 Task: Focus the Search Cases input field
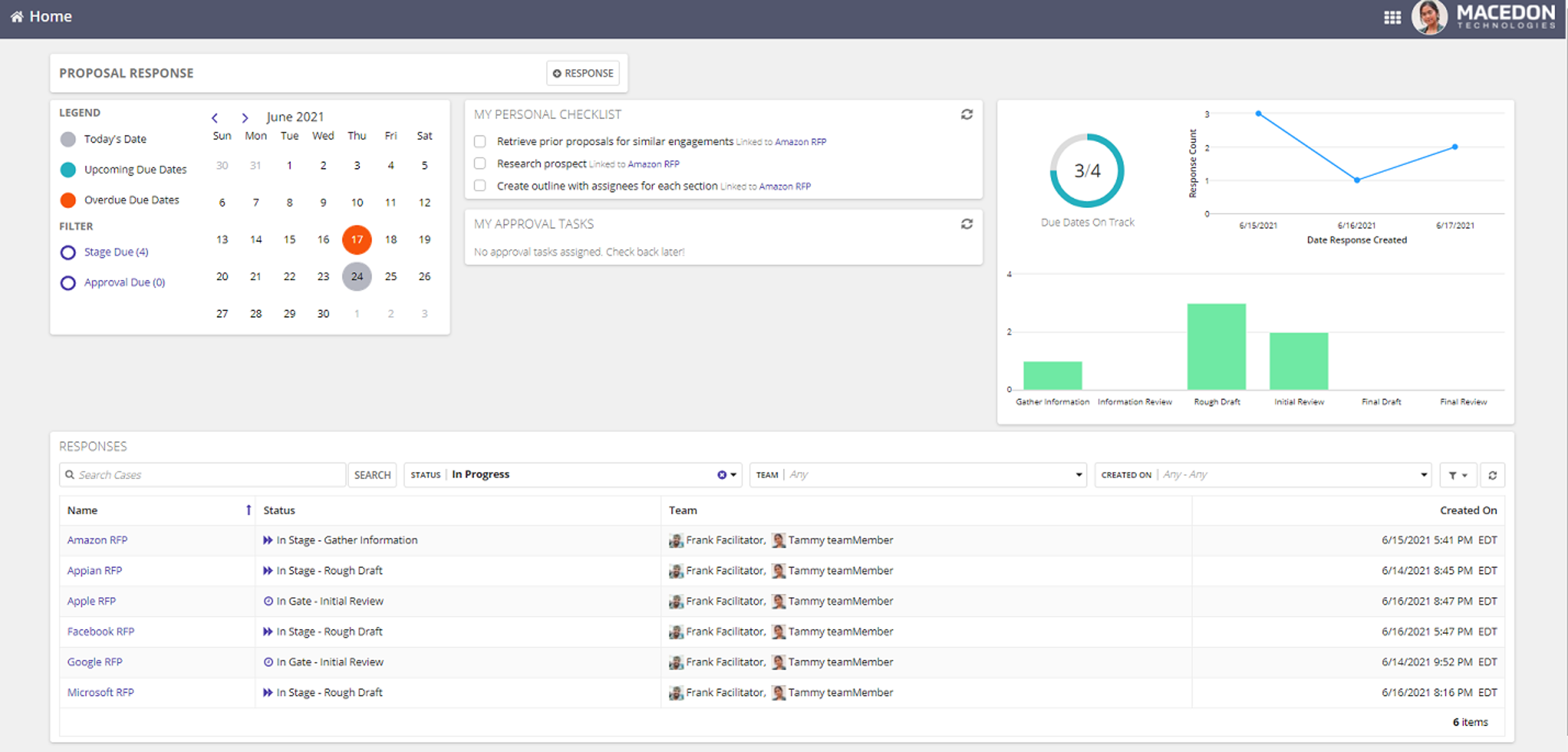tap(203, 475)
